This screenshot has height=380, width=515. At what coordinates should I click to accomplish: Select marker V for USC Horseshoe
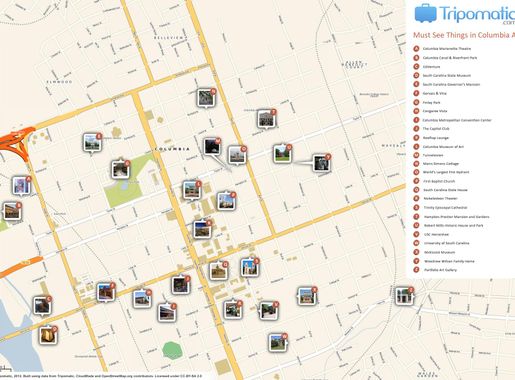268,311
